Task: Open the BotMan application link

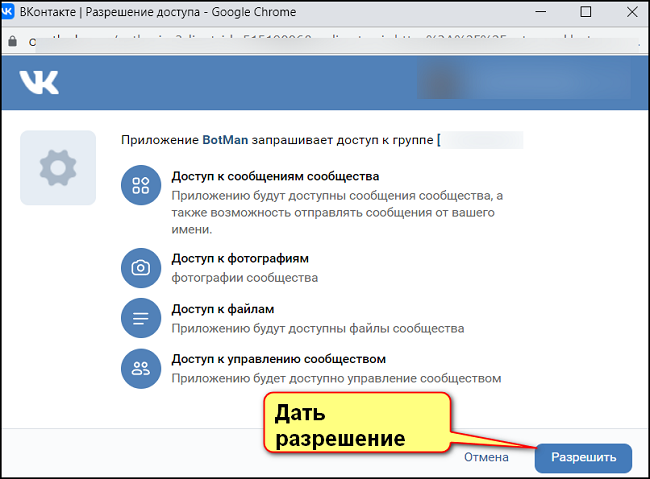Action: pyautogui.click(x=225, y=140)
